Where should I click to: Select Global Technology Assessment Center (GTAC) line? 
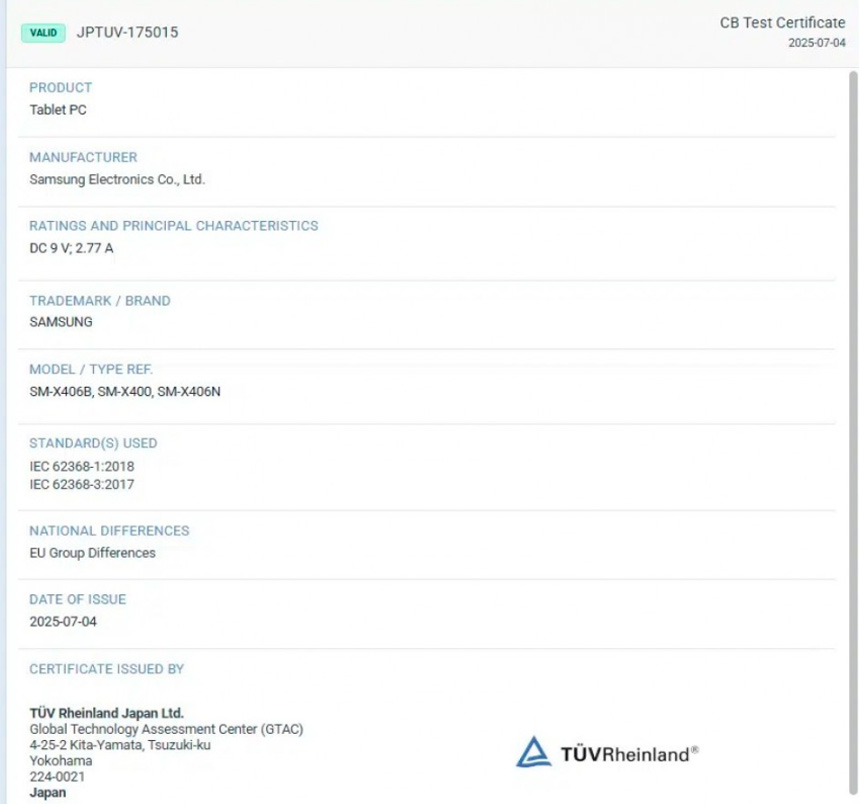click(x=167, y=729)
